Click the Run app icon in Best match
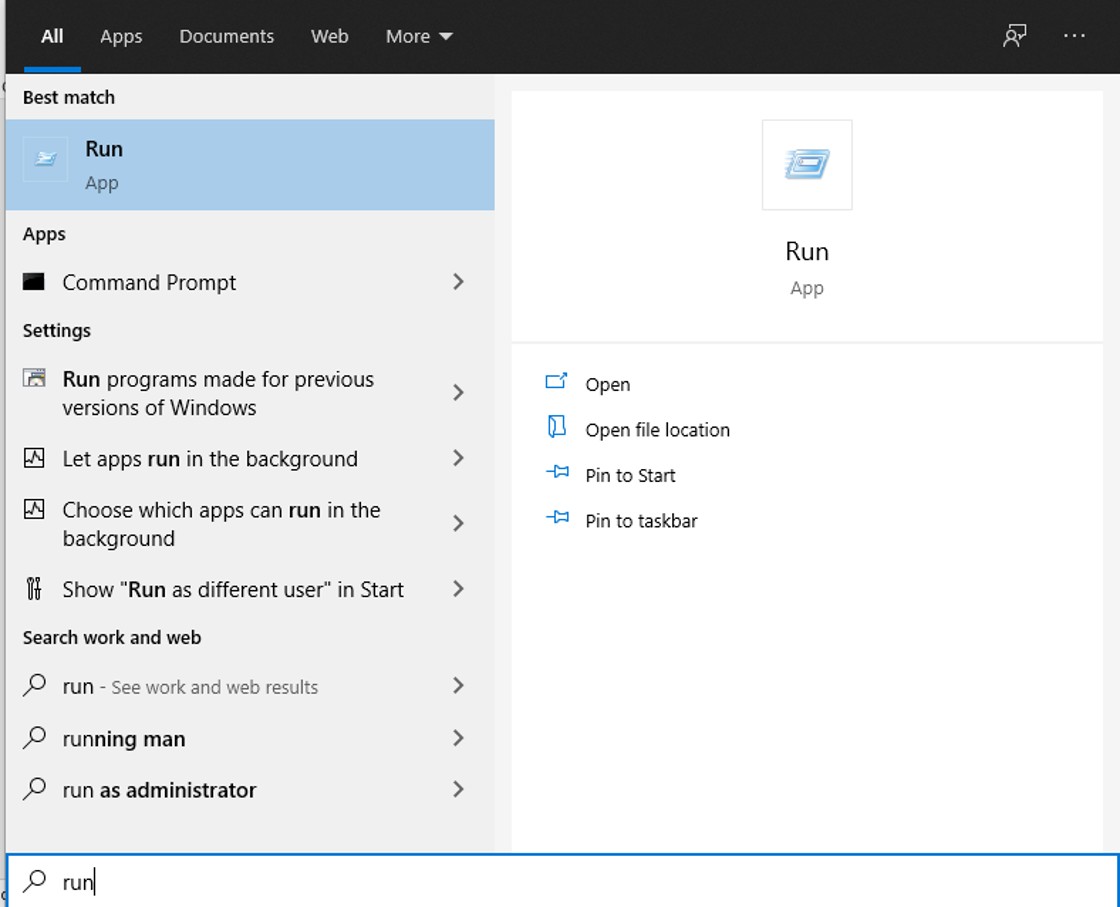The height and width of the screenshot is (907, 1120). point(46,160)
